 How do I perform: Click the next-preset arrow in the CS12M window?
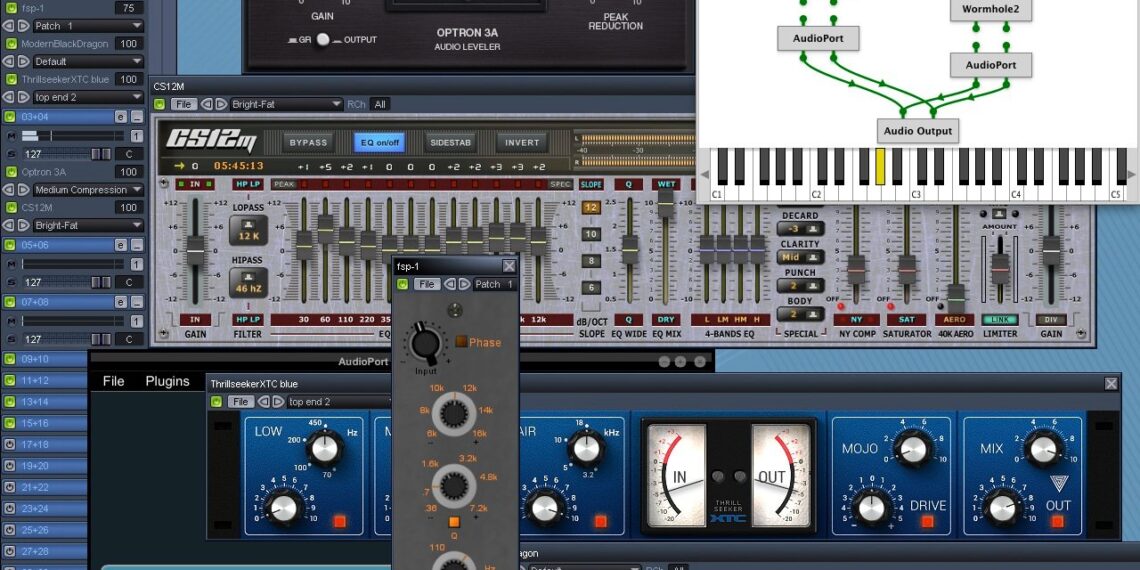pos(221,104)
